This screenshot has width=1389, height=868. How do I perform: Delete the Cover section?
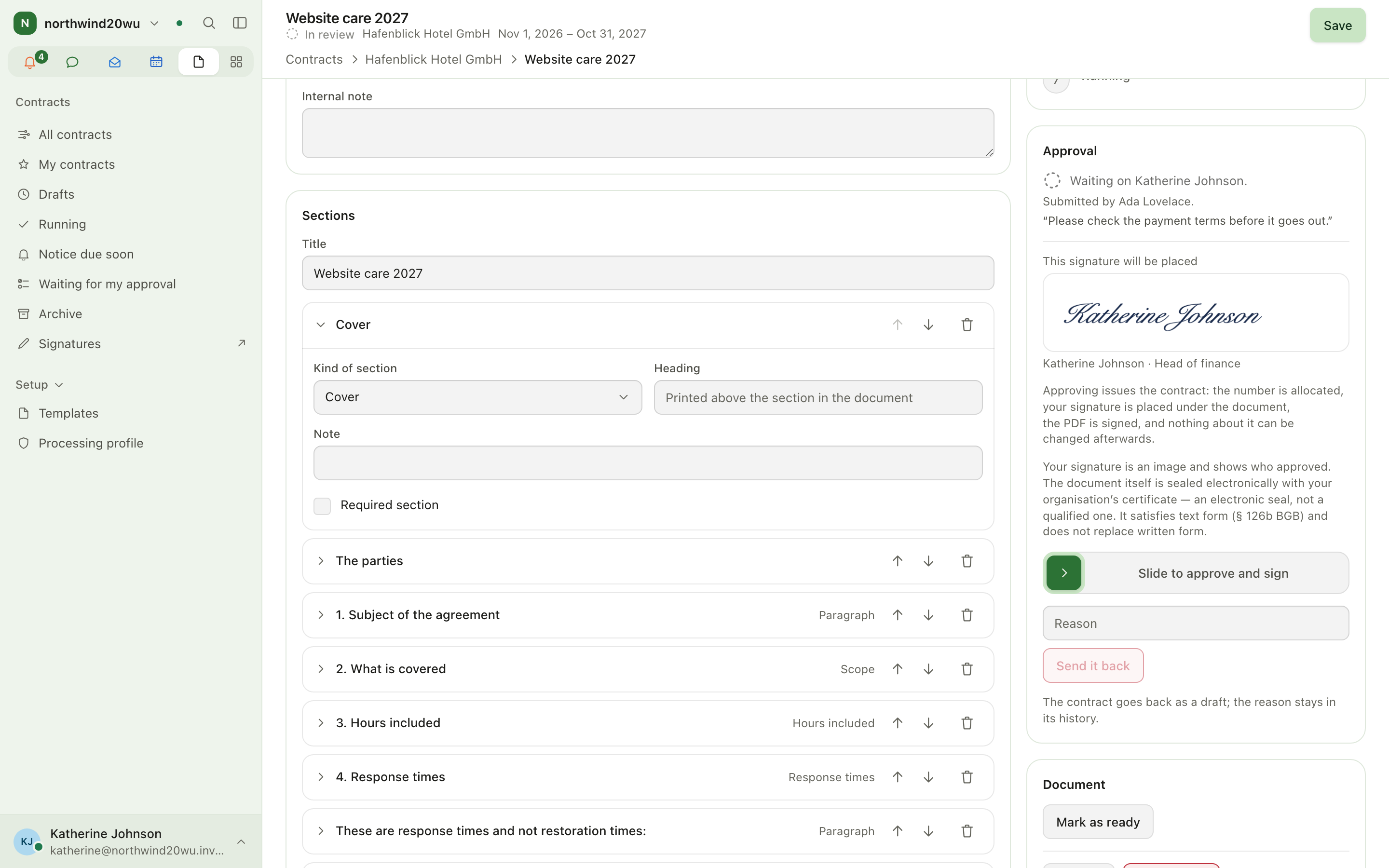967,325
